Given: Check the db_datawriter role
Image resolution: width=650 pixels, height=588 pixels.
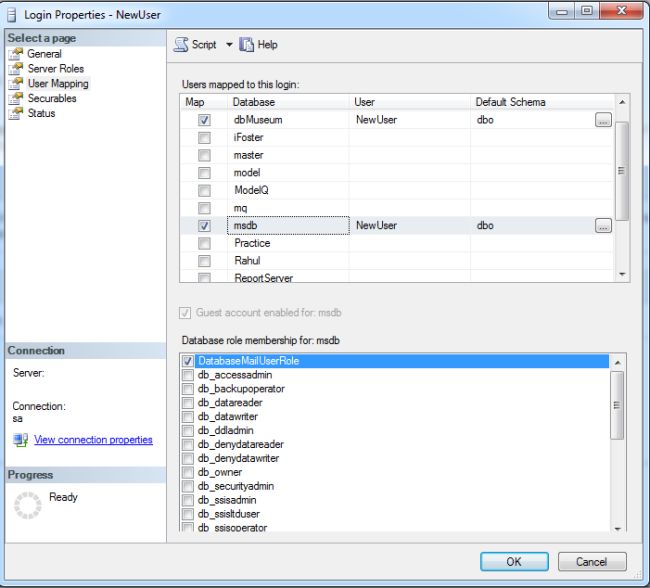Looking at the screenshot, I should click(x=188, y=416).
